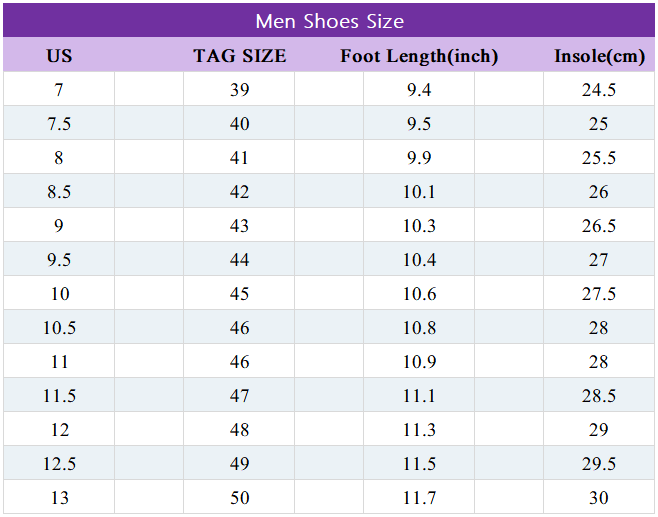Select the foot length 9.4 cell

coord(419,90)
